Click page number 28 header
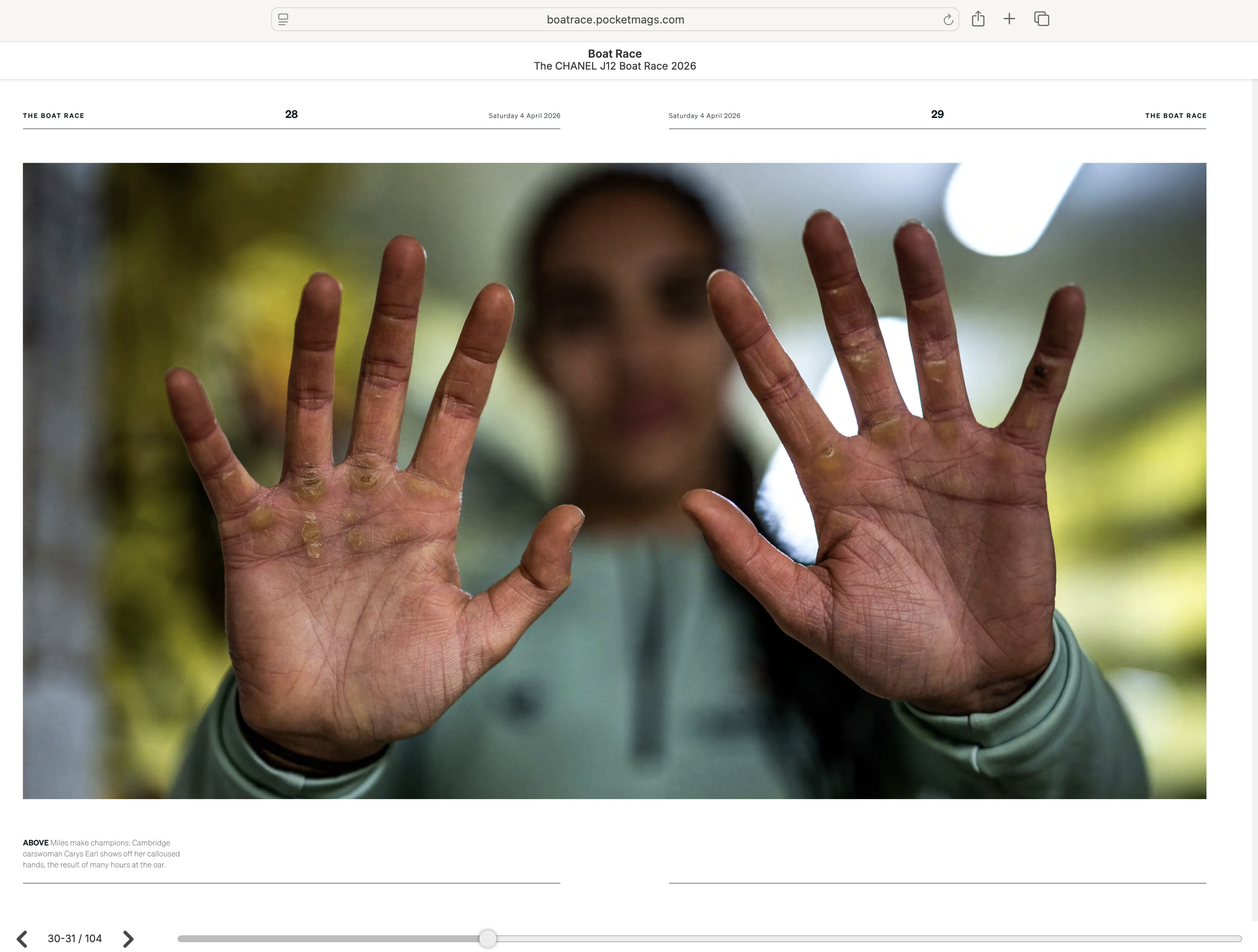Viewport: 1258px width, 952px height. click(x=291, y=114)
